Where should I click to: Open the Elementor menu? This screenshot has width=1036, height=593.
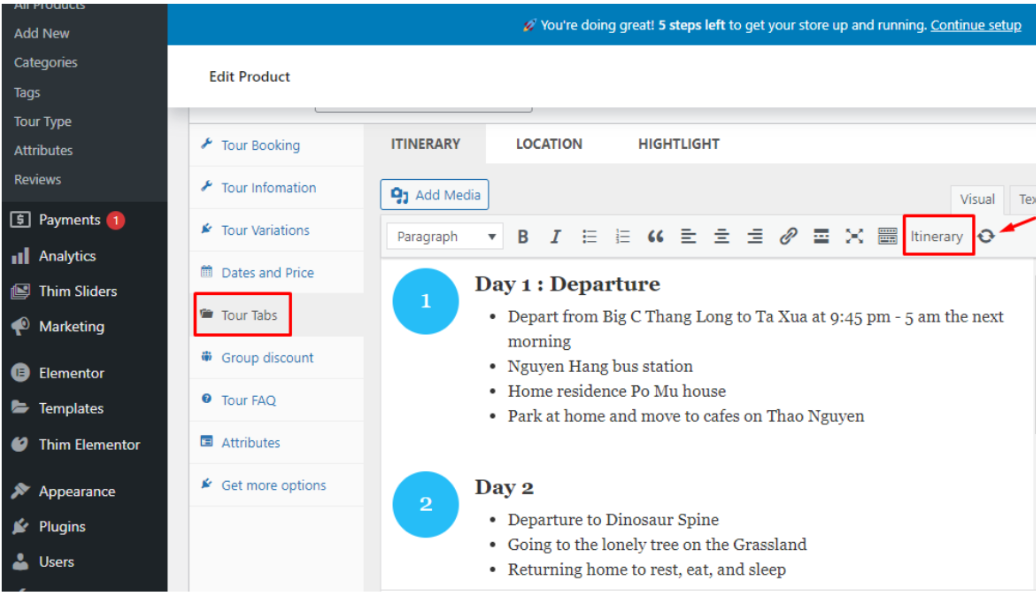tap(71, 373)
